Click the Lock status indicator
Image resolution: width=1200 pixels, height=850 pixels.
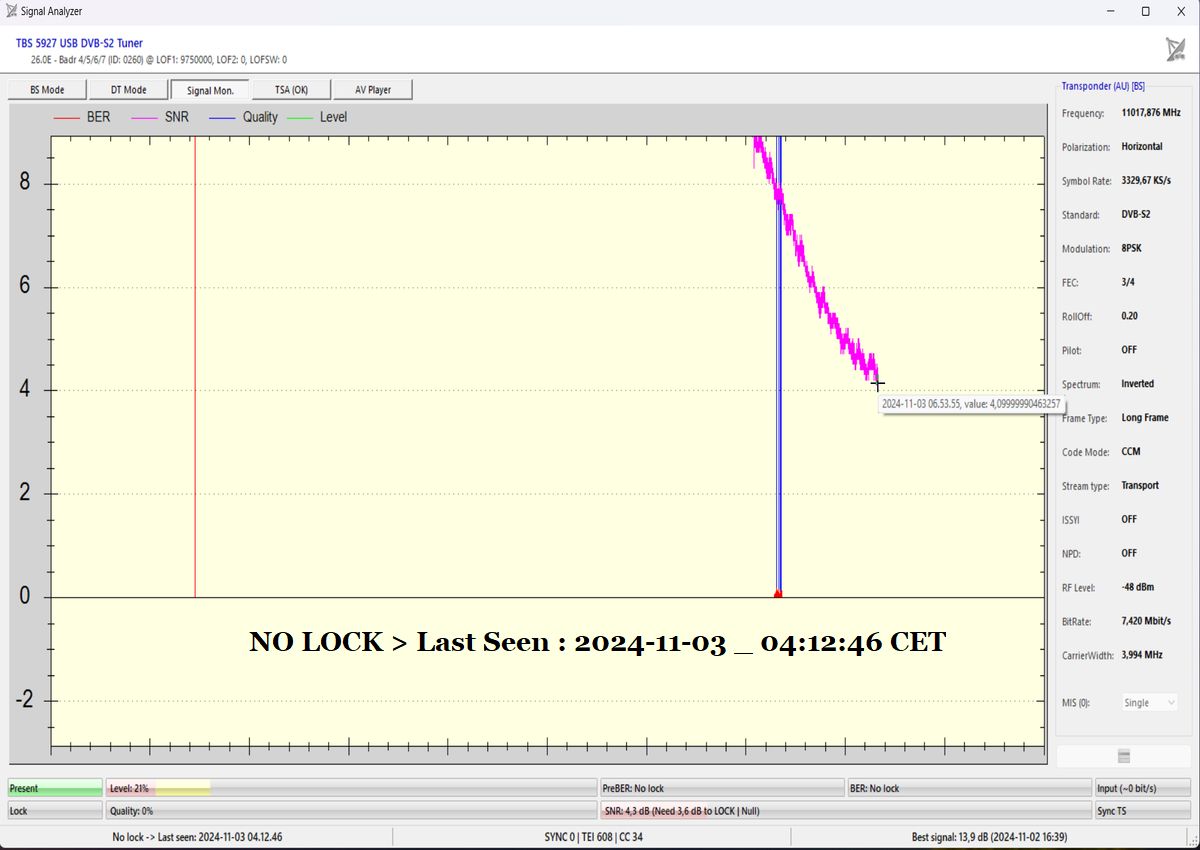(x=55, y=811)
